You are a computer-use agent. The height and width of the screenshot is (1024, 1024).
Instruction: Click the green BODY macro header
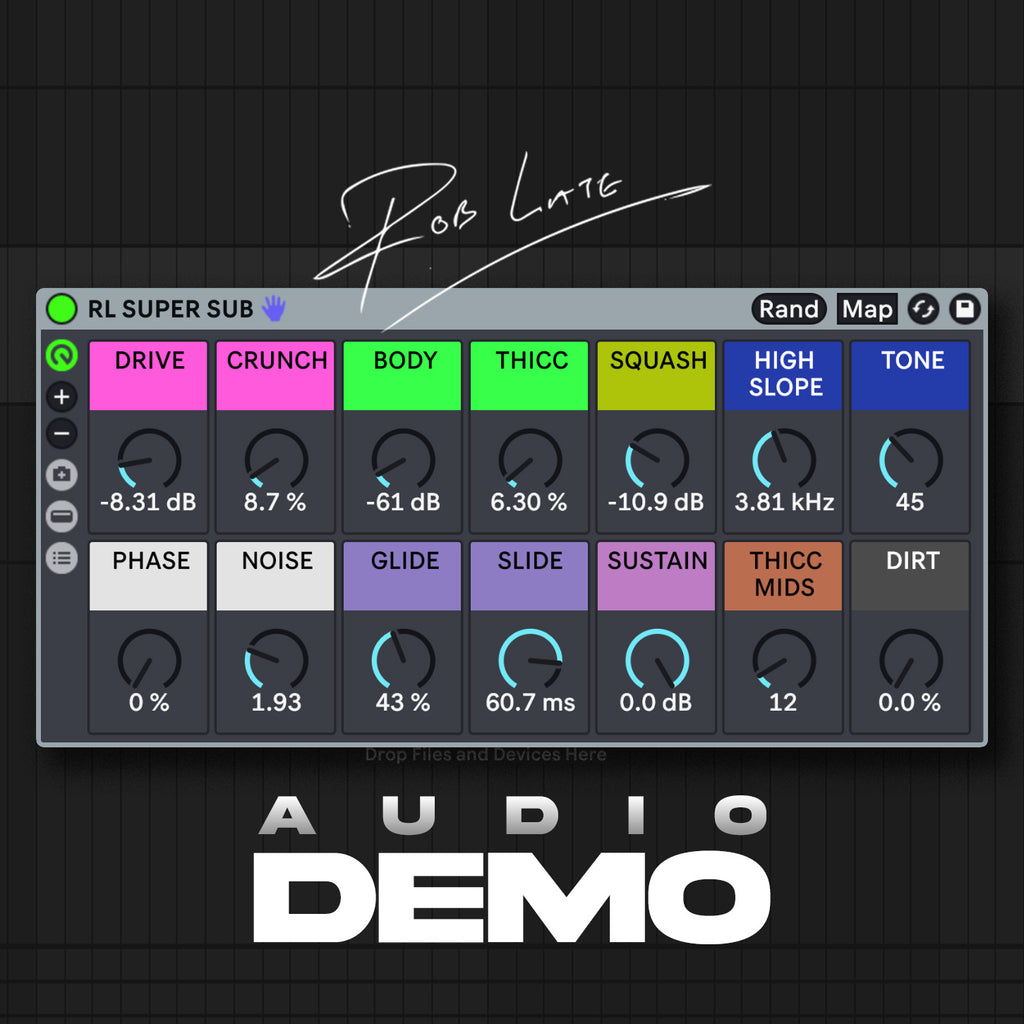click(403, 374)
